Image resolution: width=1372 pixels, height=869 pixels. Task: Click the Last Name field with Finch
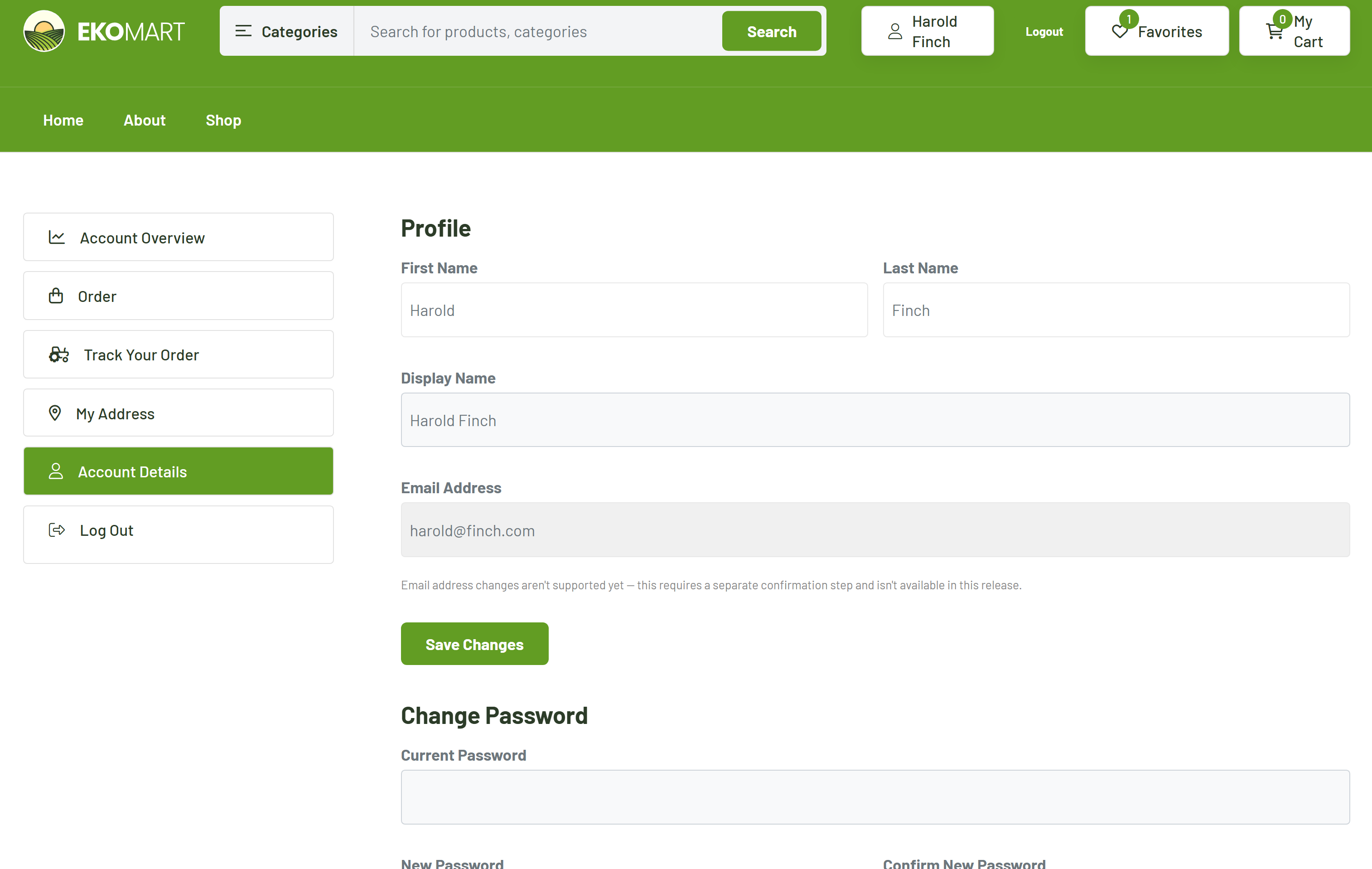coord(1116,310)
